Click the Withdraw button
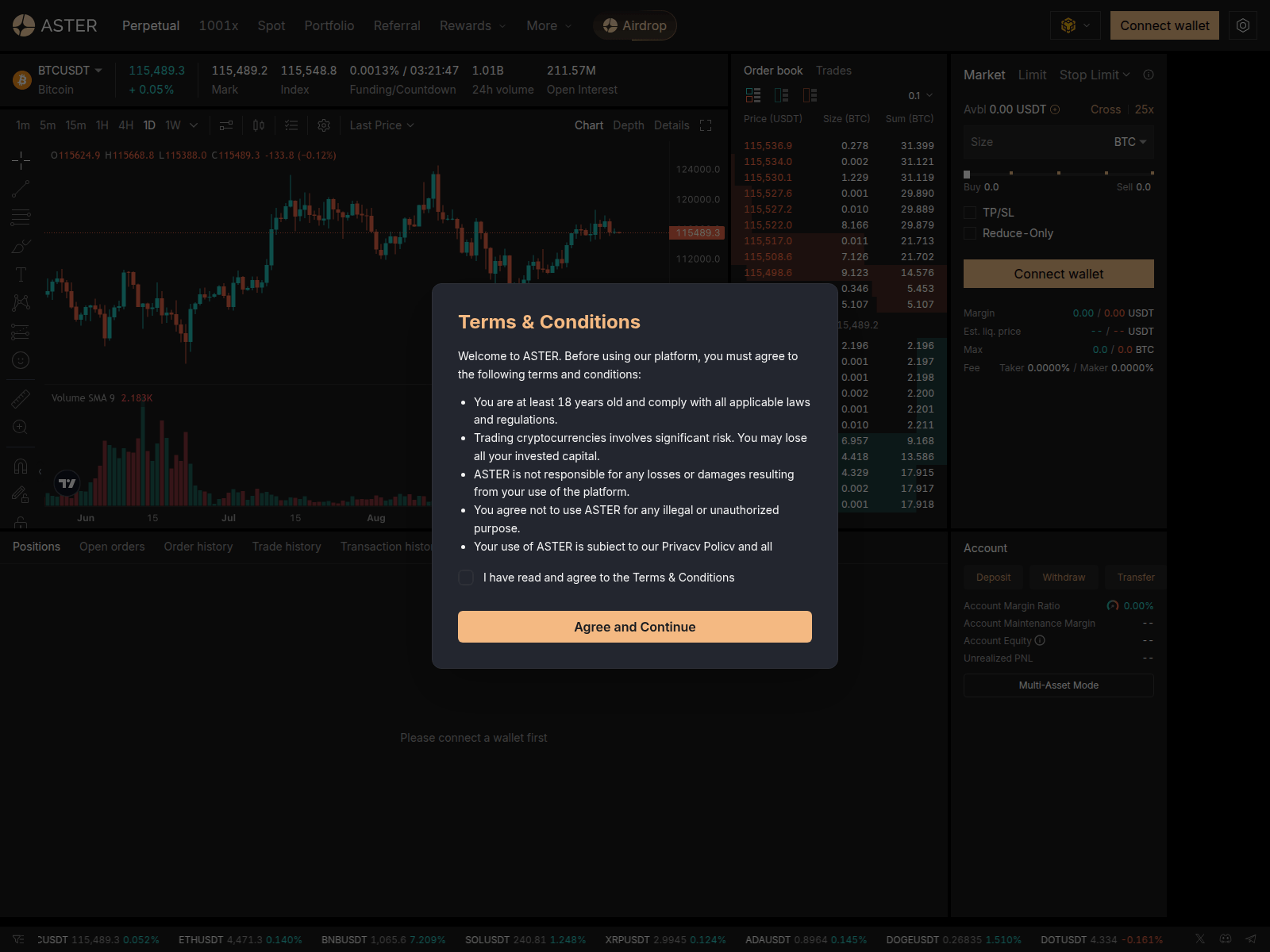 tap(1064, 578)
